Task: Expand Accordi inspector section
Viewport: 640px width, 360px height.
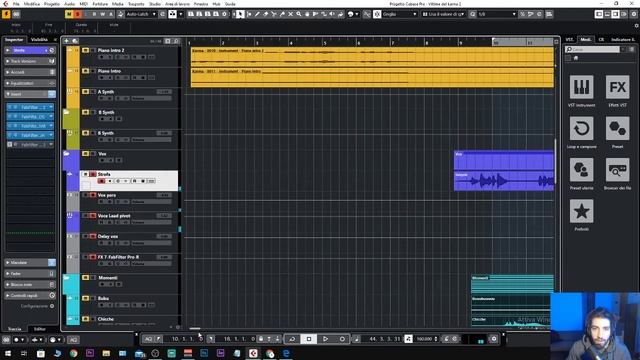Action: coord(30,72)
